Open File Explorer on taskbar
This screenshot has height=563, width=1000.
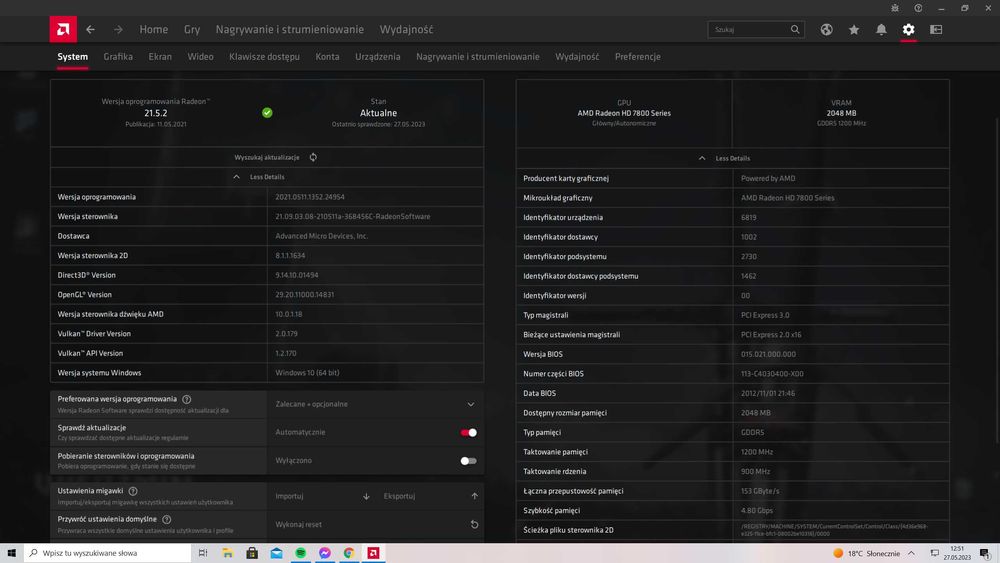(x=228, y=553)
